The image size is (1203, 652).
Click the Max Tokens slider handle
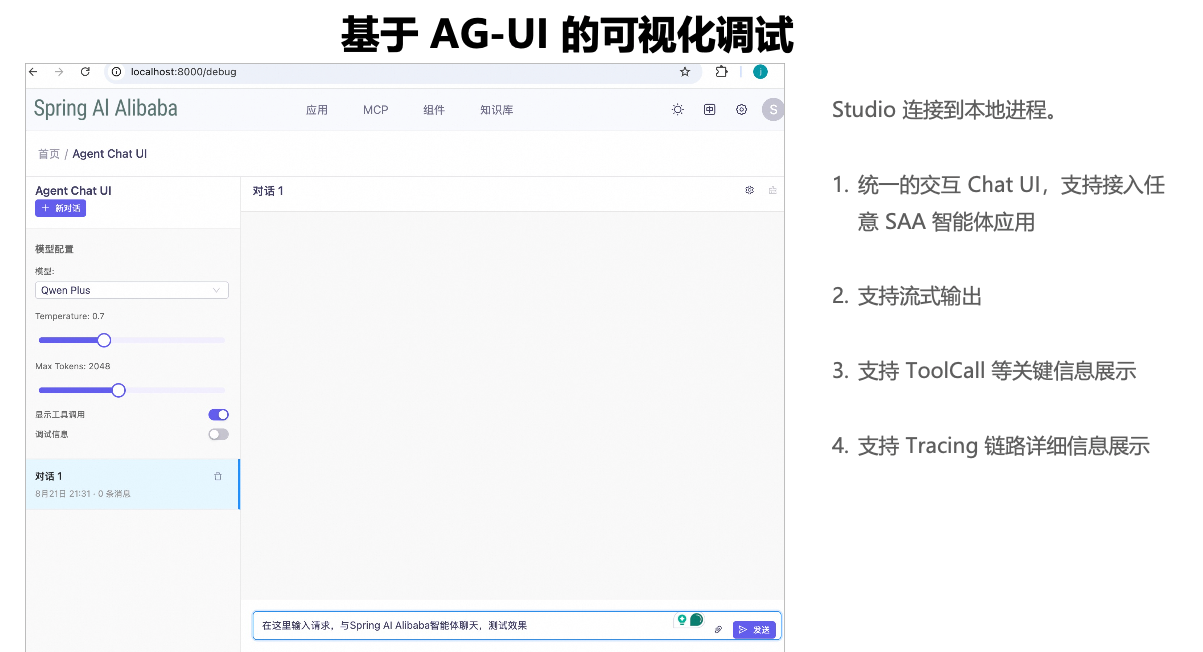pos(119,390)
